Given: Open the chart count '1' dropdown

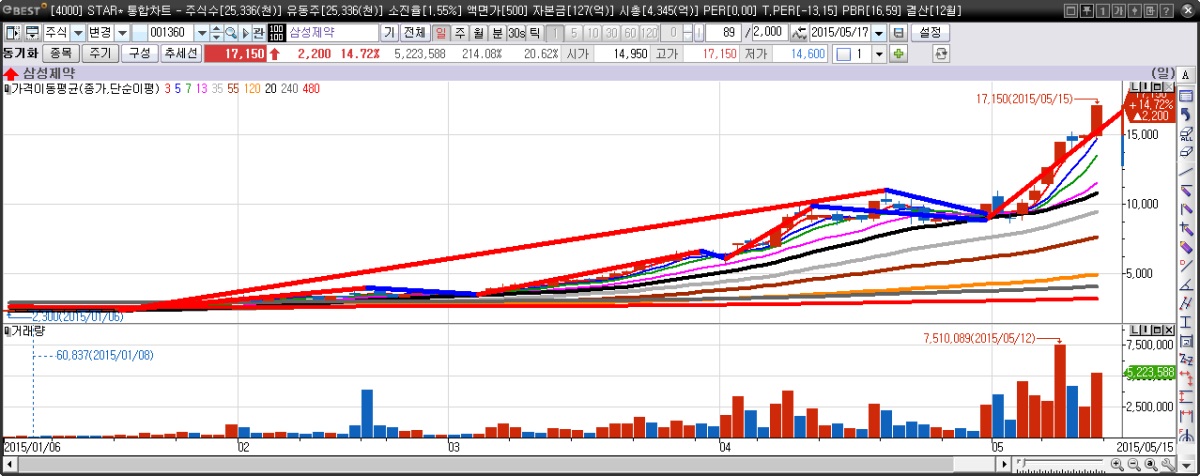Looking at the screenshot, I should (879, 54).
